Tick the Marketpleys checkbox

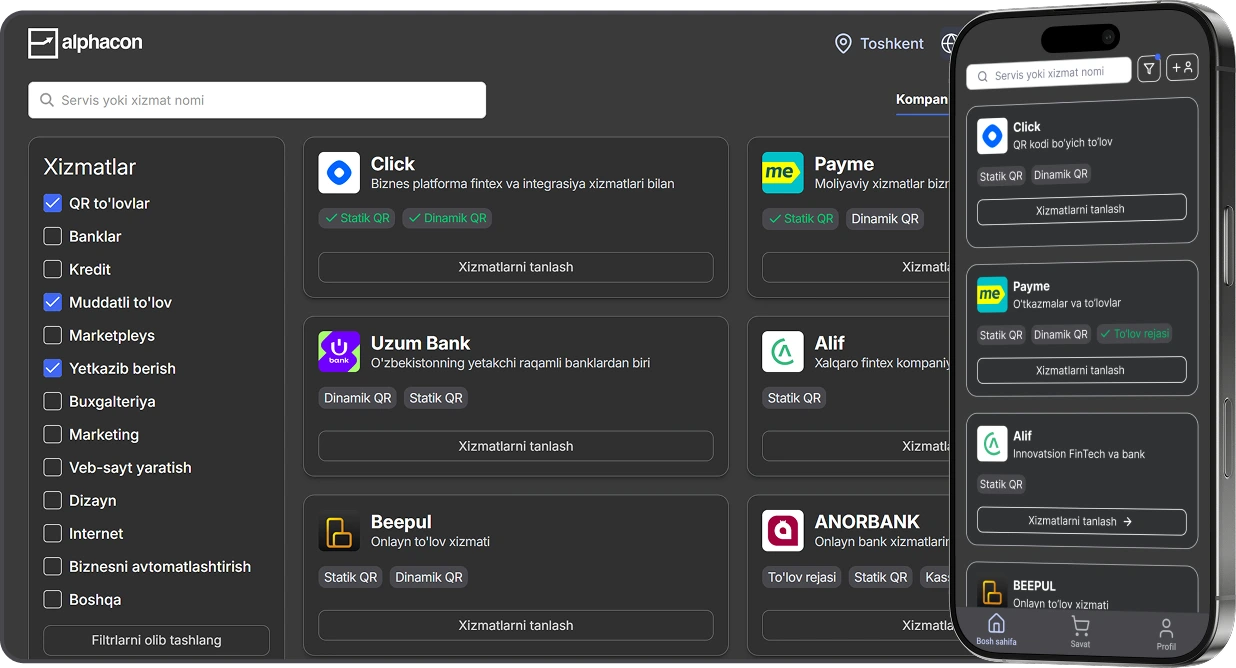pos(53,335)
